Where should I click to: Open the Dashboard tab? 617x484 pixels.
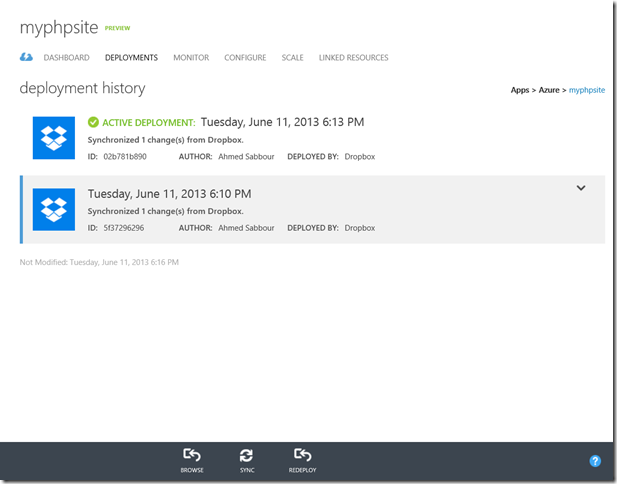[67, 58]
